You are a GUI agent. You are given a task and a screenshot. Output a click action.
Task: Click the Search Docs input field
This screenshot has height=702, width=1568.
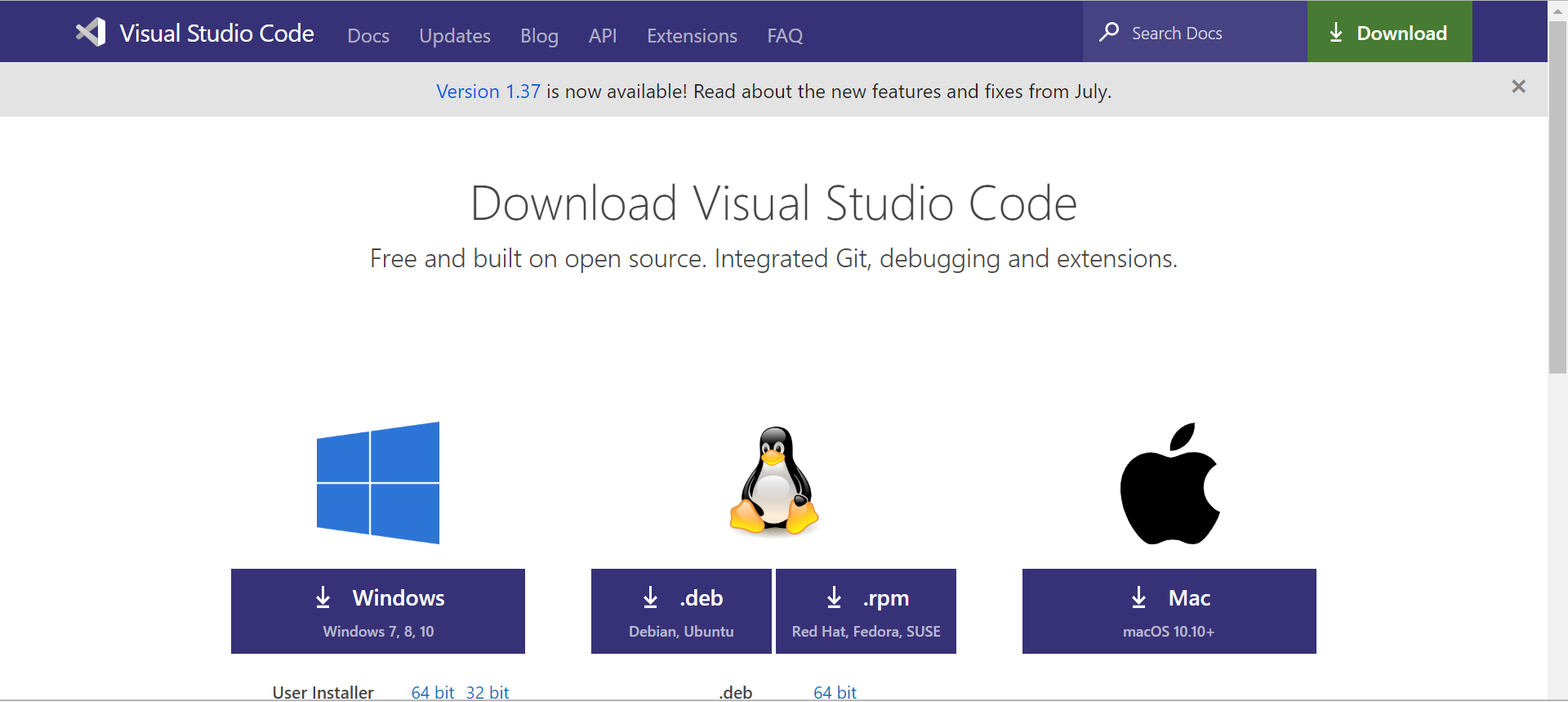click(x=1196, y=32)
